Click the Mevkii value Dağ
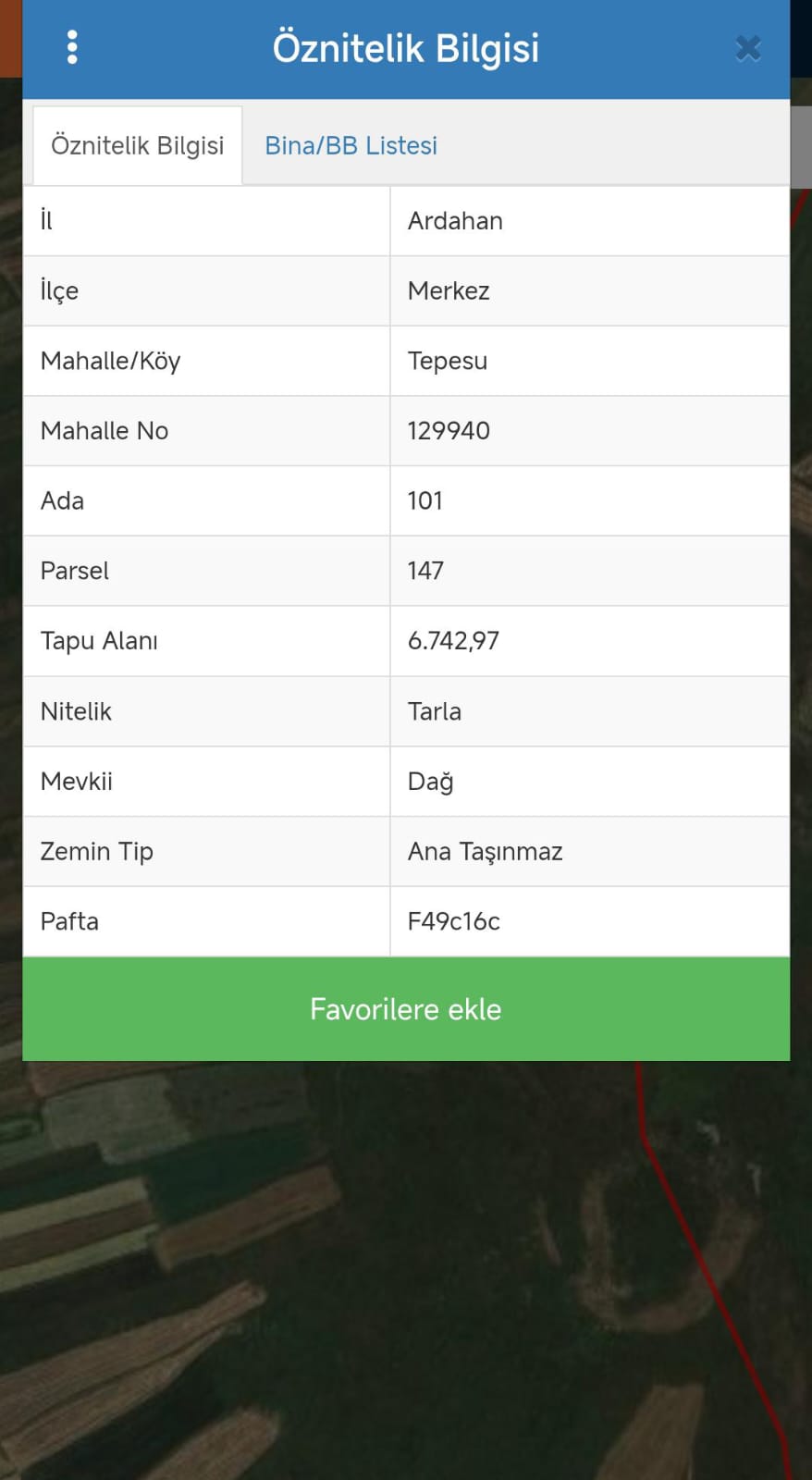The image size is (812, 1480). (x=431, y=782)
